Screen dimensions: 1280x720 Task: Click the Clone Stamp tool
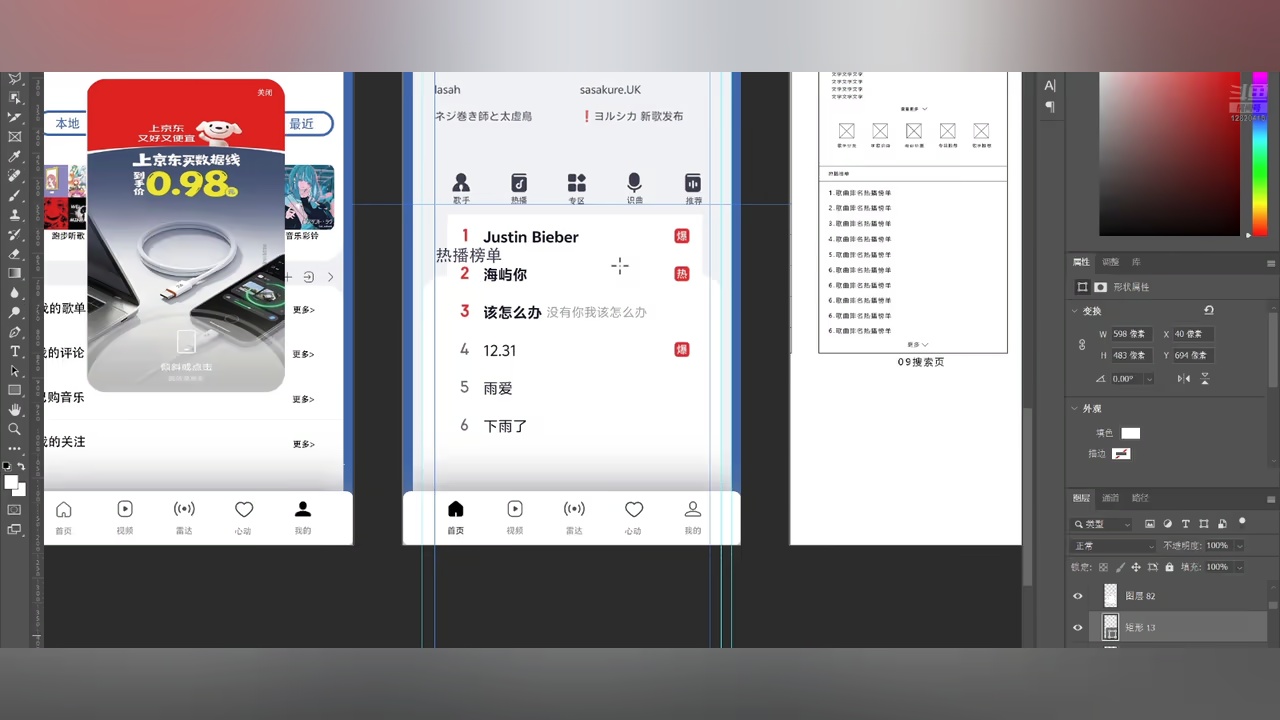15,215
